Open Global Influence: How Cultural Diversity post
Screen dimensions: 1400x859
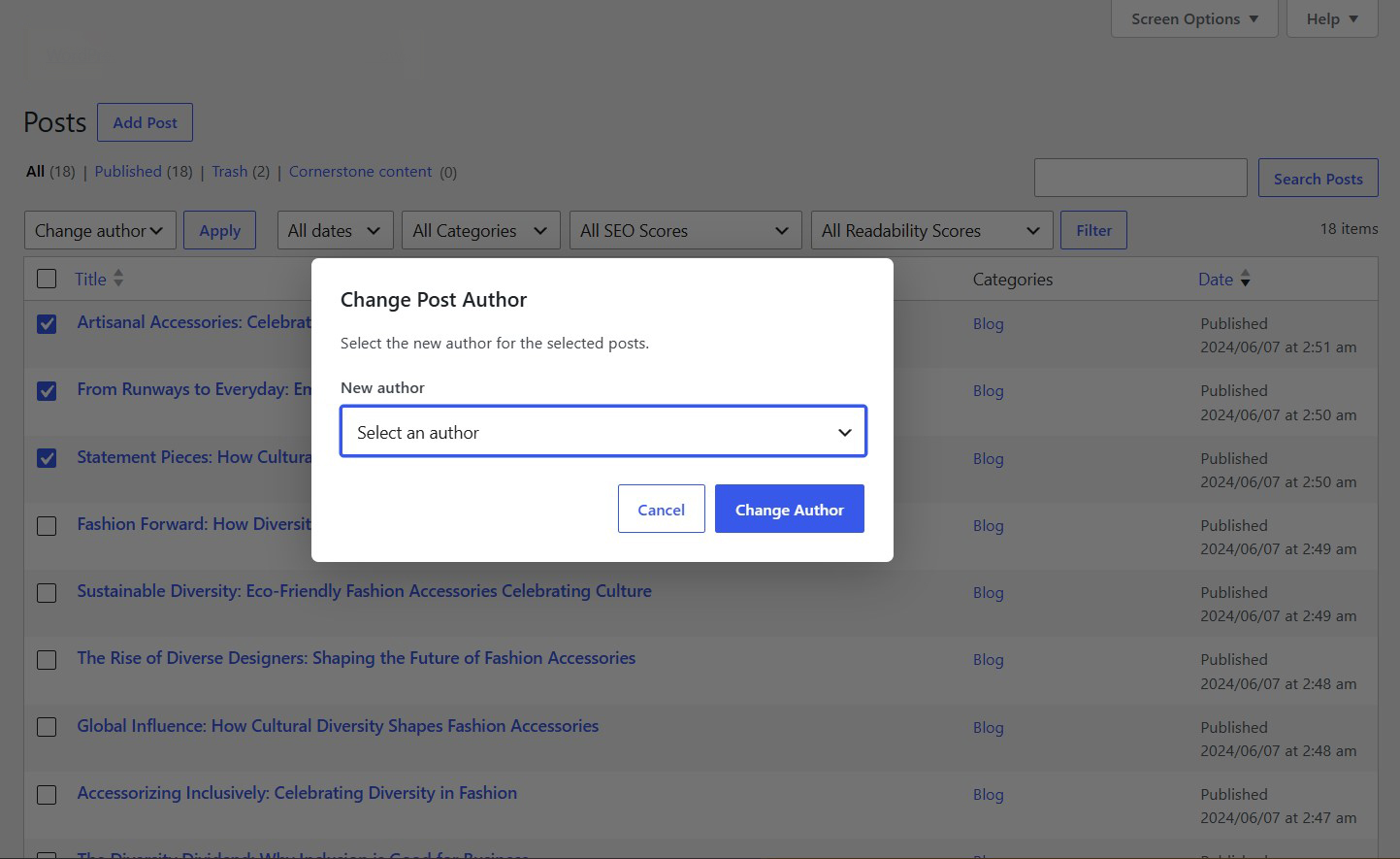point(338,726)
